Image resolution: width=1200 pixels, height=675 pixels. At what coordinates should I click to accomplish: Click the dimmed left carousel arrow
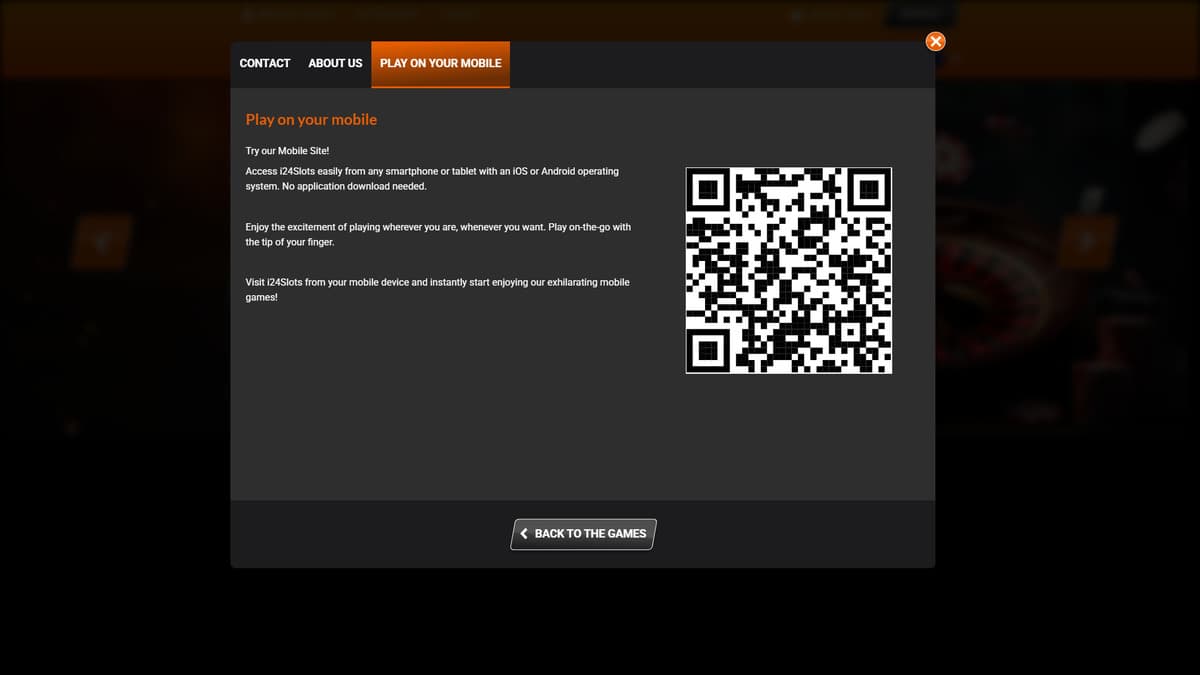click(x=101, y=241)
